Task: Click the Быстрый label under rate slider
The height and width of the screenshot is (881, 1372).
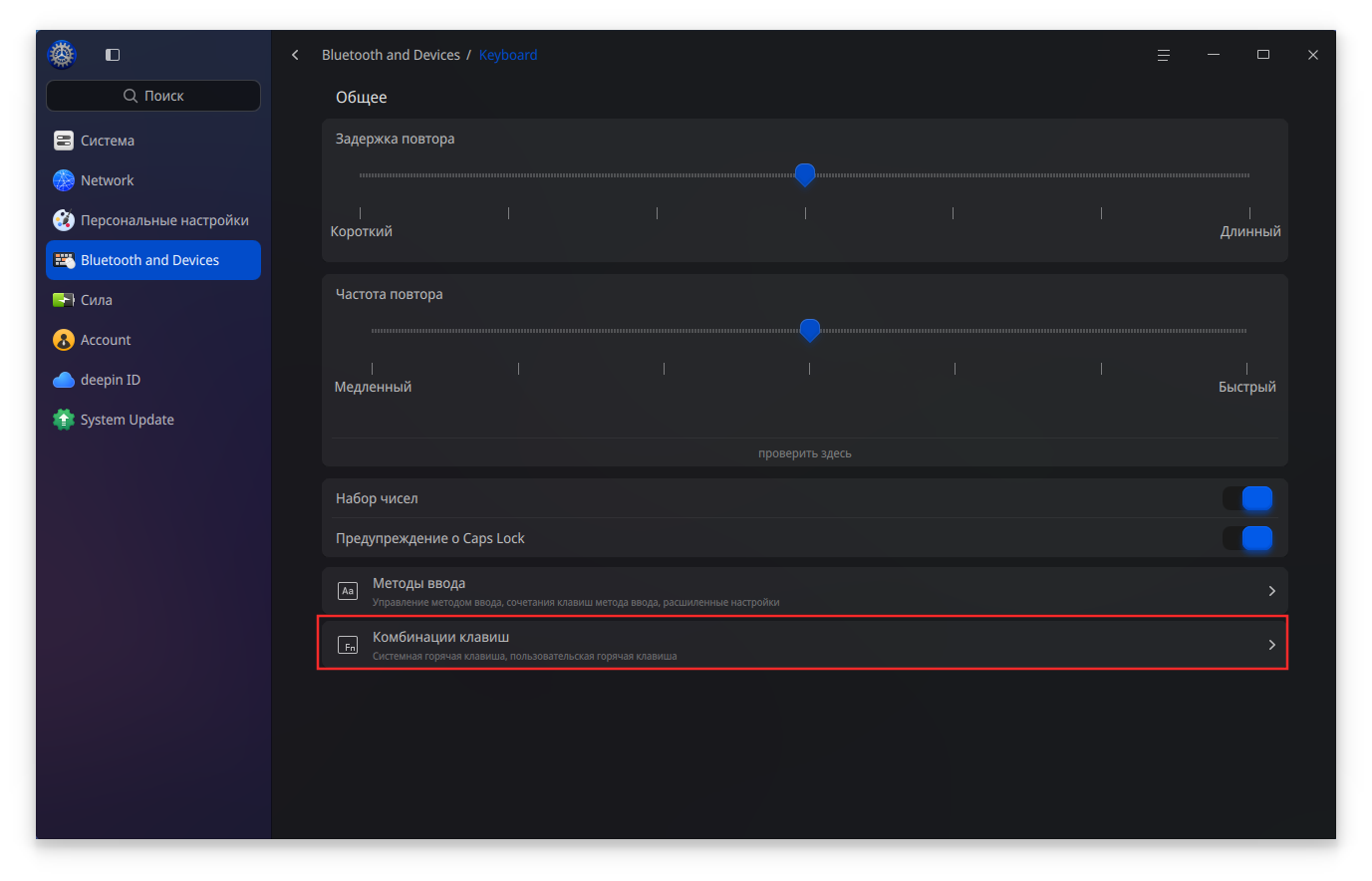Action: [1247, 387]
